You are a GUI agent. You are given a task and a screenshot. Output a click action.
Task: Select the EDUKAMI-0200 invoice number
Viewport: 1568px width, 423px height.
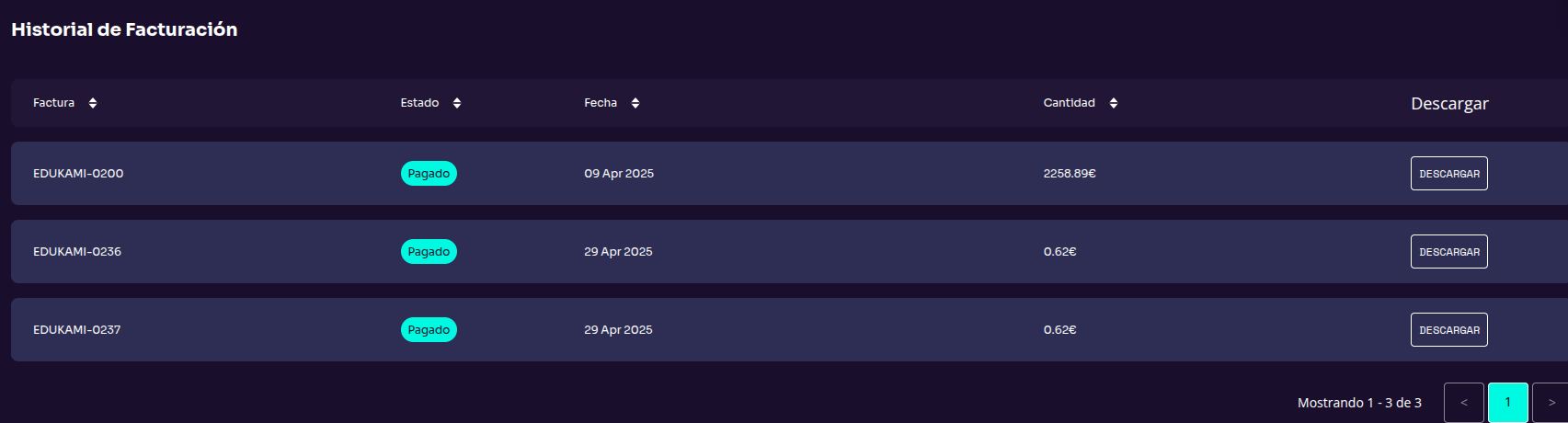pos(78,174)
